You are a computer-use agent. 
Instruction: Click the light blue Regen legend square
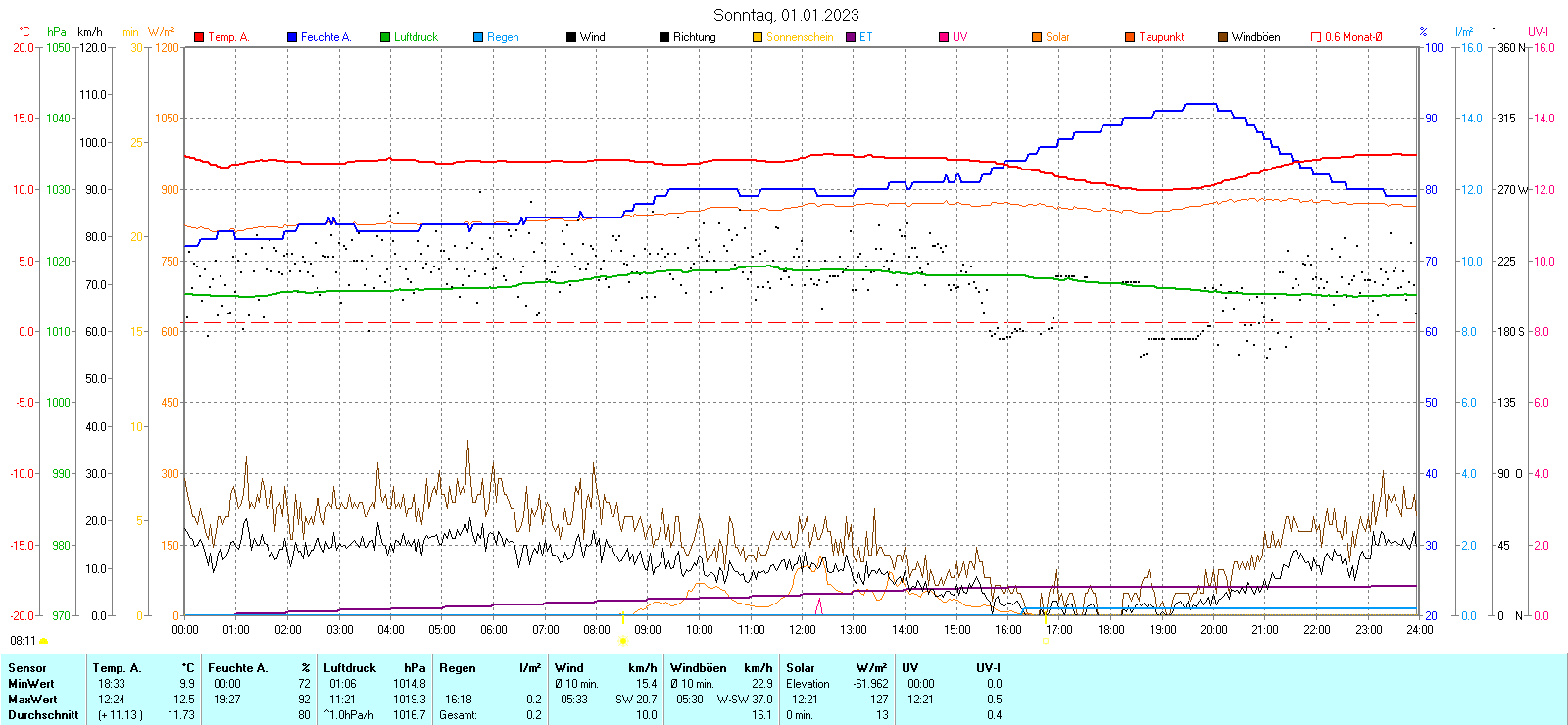[x=478, y=37]
